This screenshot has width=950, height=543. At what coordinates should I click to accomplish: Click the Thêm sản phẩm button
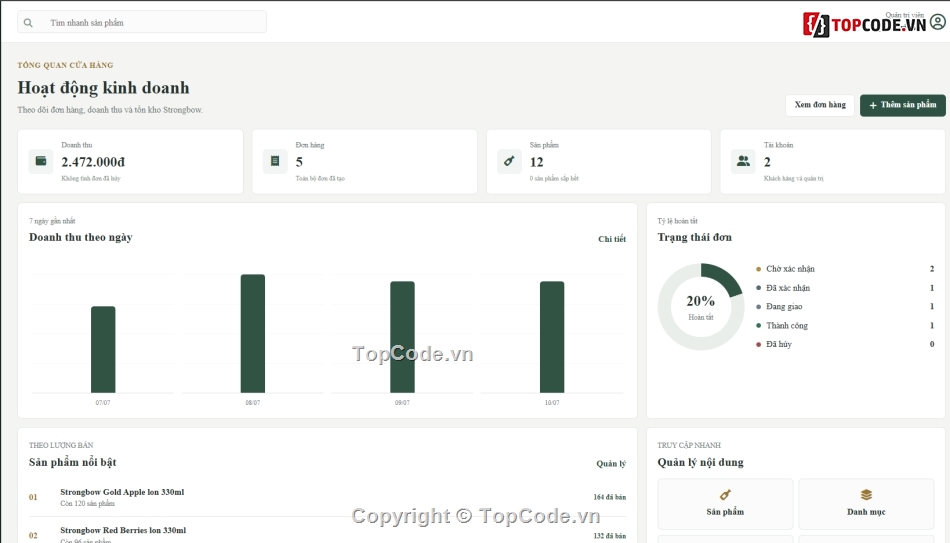[902, 105]
